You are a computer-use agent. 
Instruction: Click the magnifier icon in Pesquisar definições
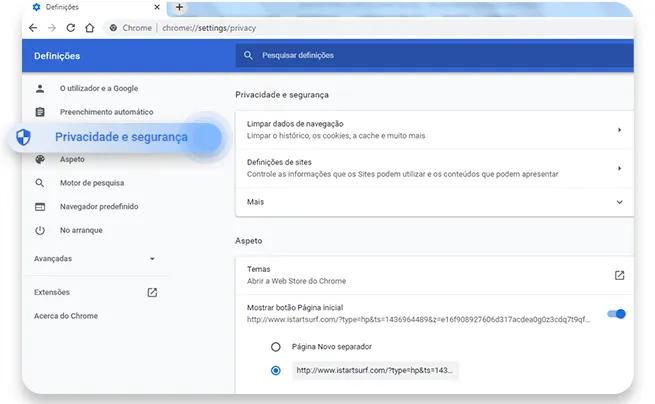click(x=248, y=55)
